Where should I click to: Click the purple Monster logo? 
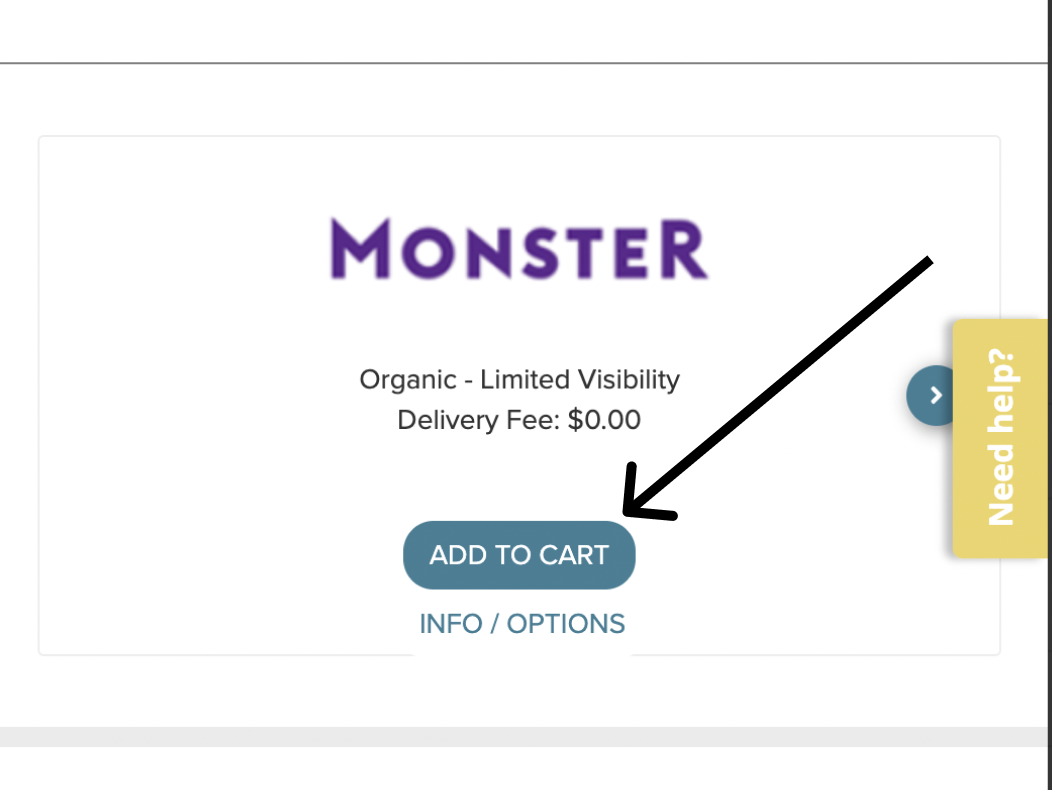pyautogui.click(x=519, y=249)
